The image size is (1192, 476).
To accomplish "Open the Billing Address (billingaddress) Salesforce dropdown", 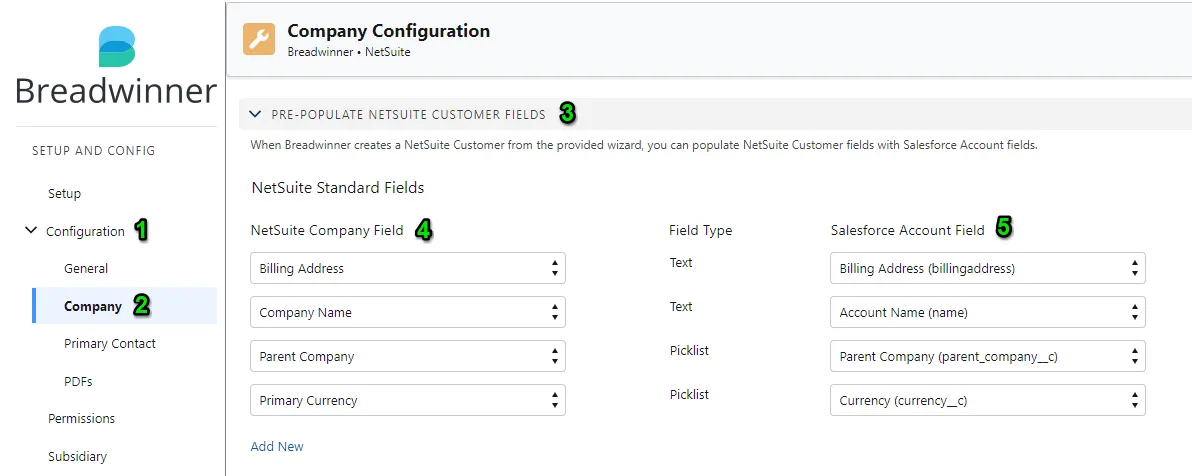I will point(988,268).
